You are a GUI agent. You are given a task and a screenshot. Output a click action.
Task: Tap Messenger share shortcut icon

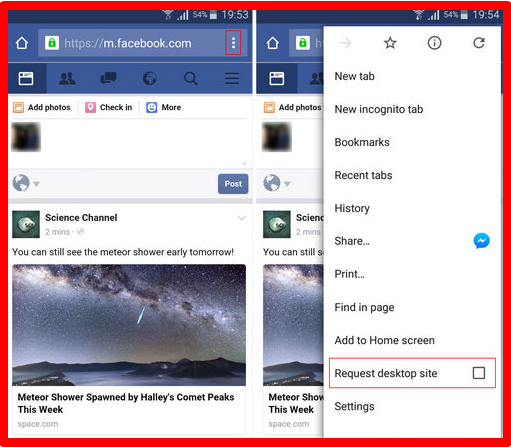coord(482,241)
